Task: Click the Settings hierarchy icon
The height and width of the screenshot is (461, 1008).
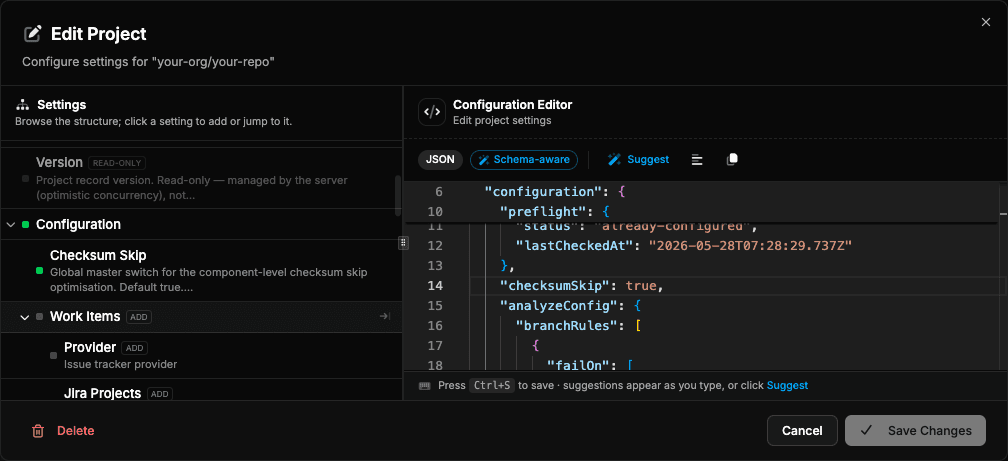Action: coord(22,105)
